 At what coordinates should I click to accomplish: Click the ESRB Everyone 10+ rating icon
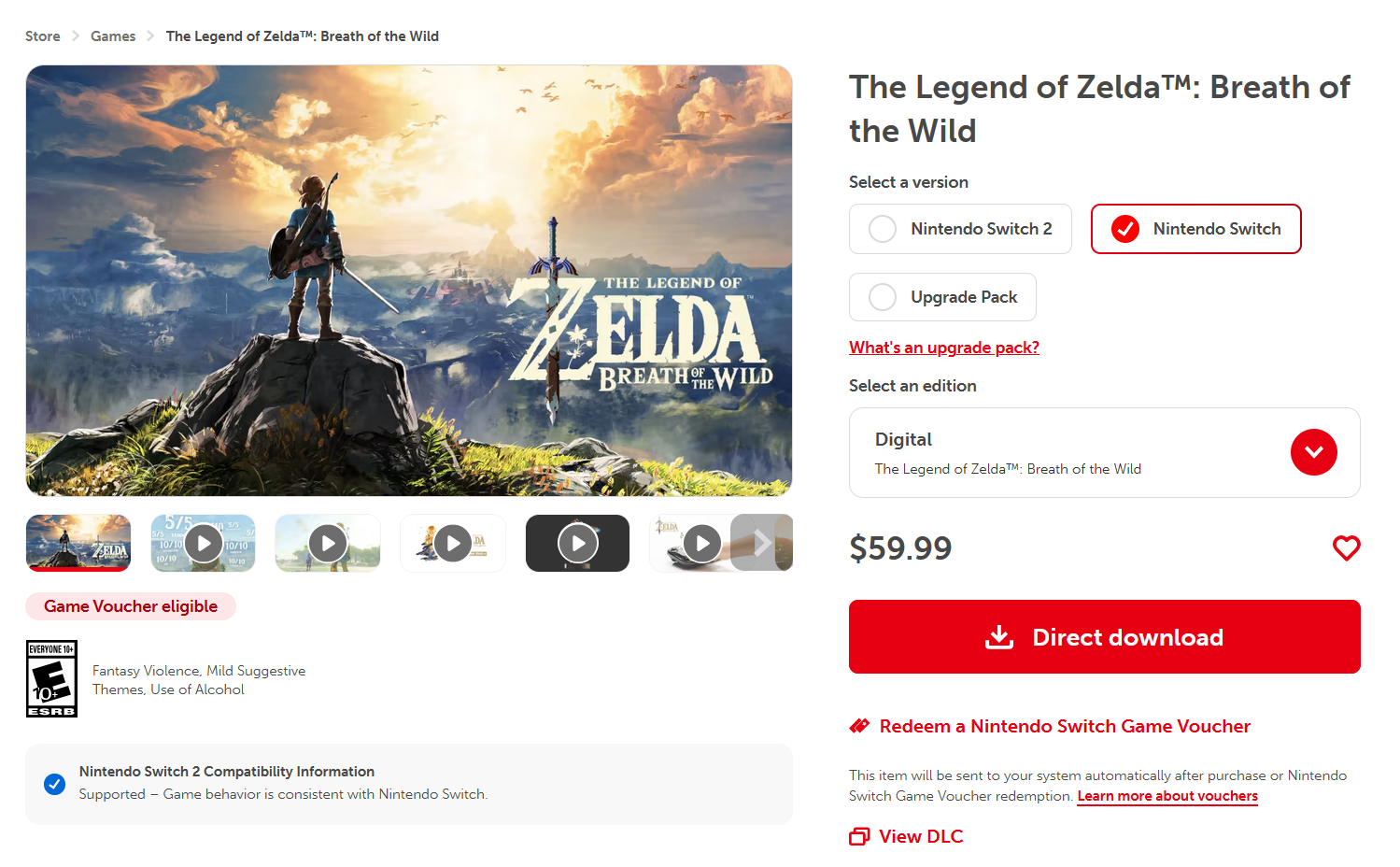click(x=51, y=678)
